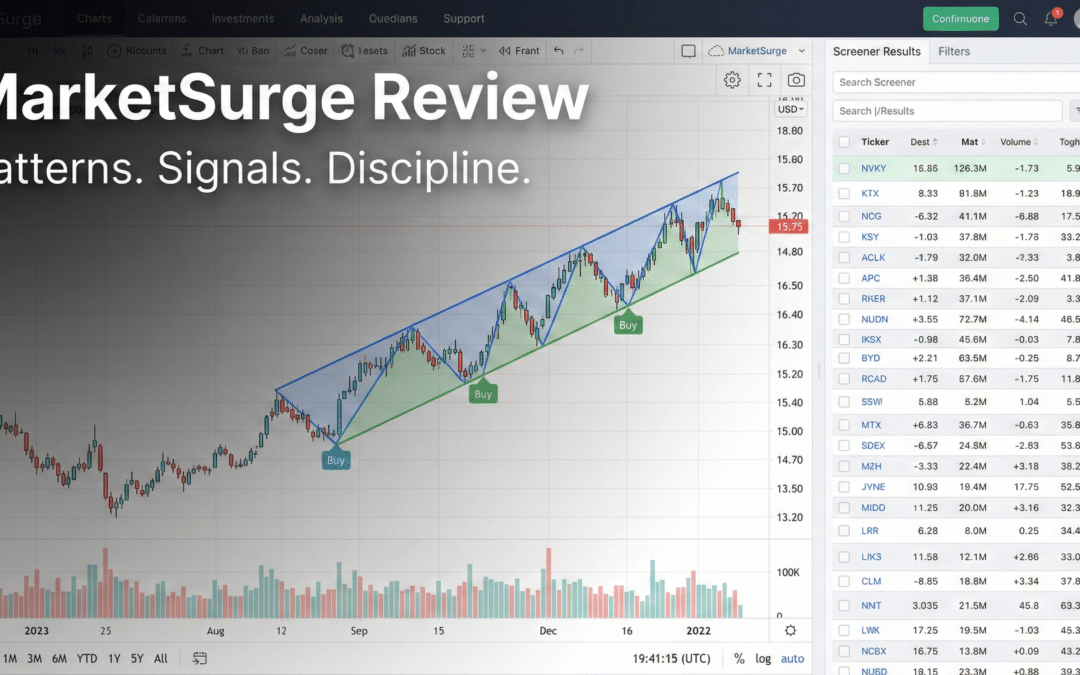1080x675 pixels.
Task: Toggle auto scale mode
Action: pos(792,658)
